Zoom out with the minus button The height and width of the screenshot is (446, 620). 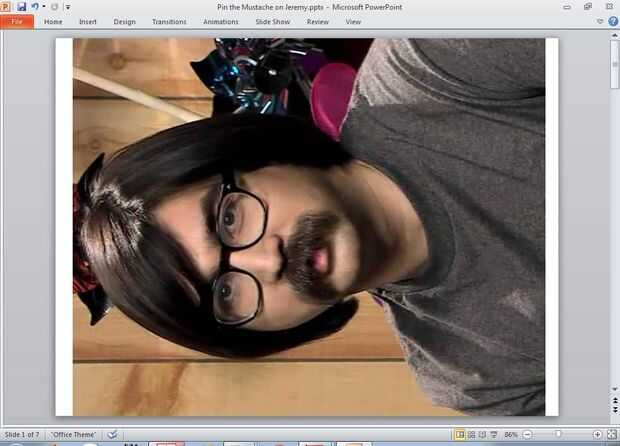527,435
